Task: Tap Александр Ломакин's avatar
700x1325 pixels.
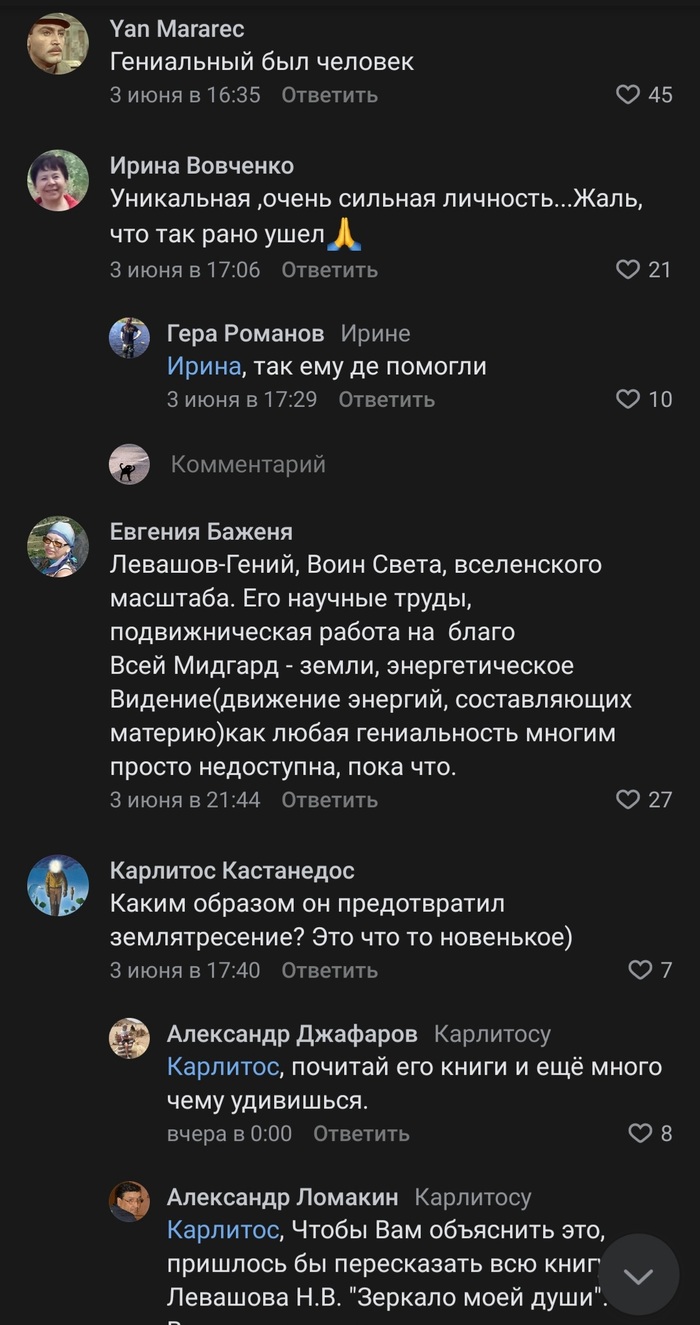Action: pyautogui.click(x=129, y=1201)
